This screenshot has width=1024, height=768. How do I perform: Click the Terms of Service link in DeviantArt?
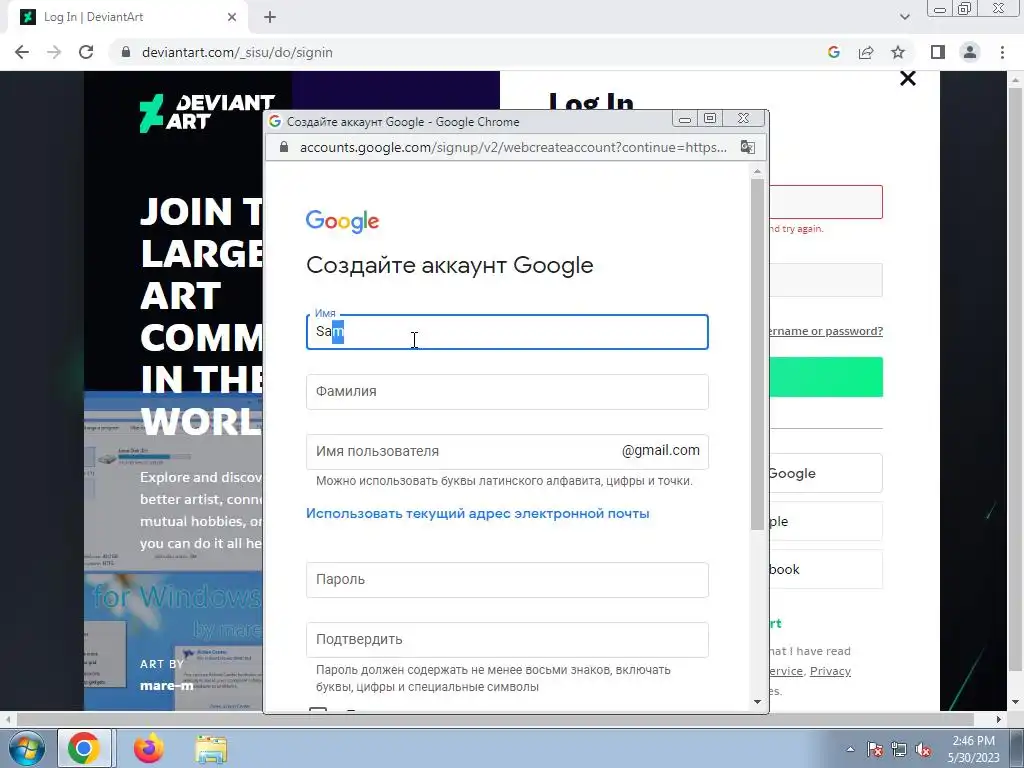[786, 671]
